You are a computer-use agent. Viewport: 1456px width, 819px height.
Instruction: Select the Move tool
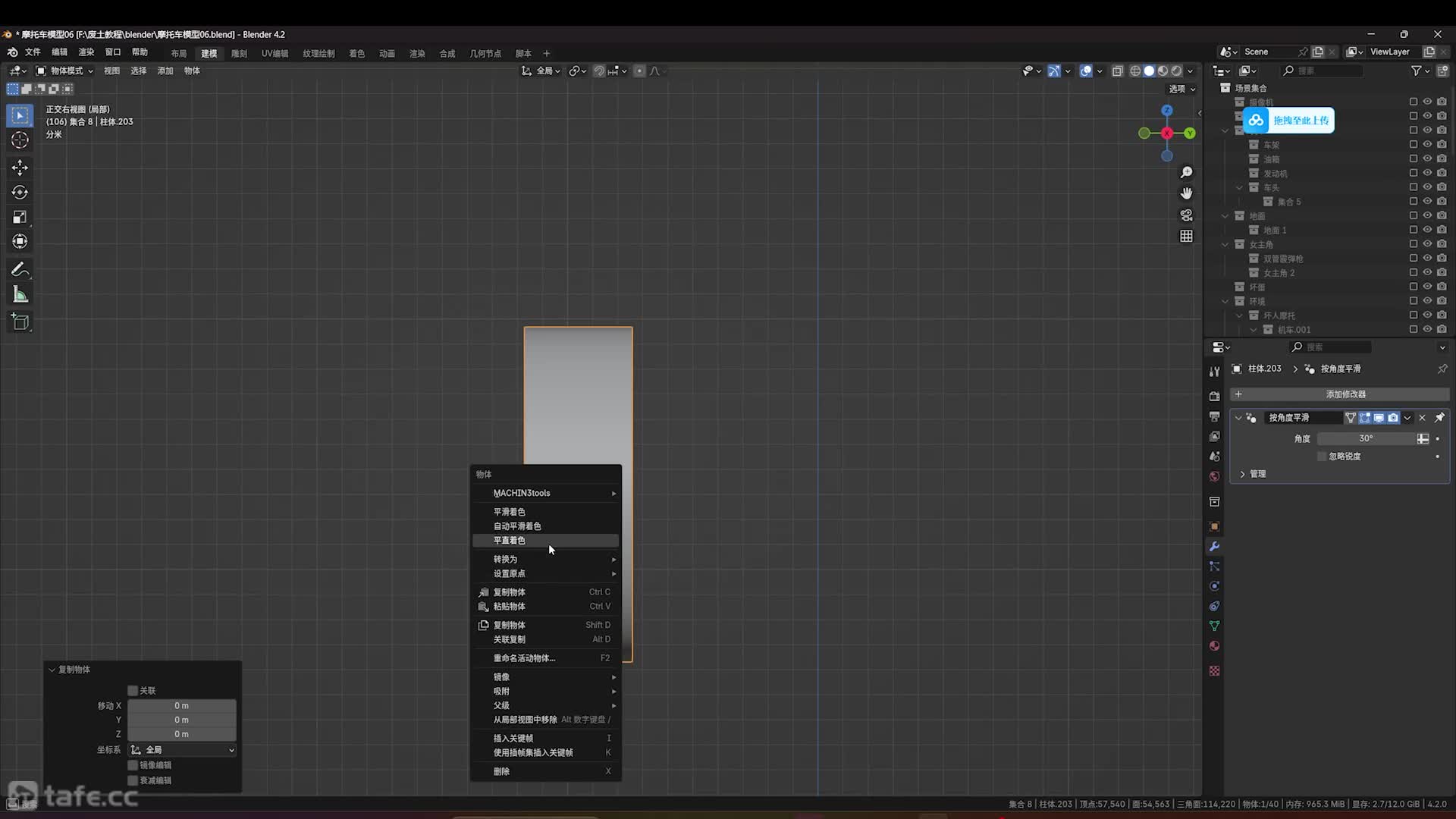point(20,168)
